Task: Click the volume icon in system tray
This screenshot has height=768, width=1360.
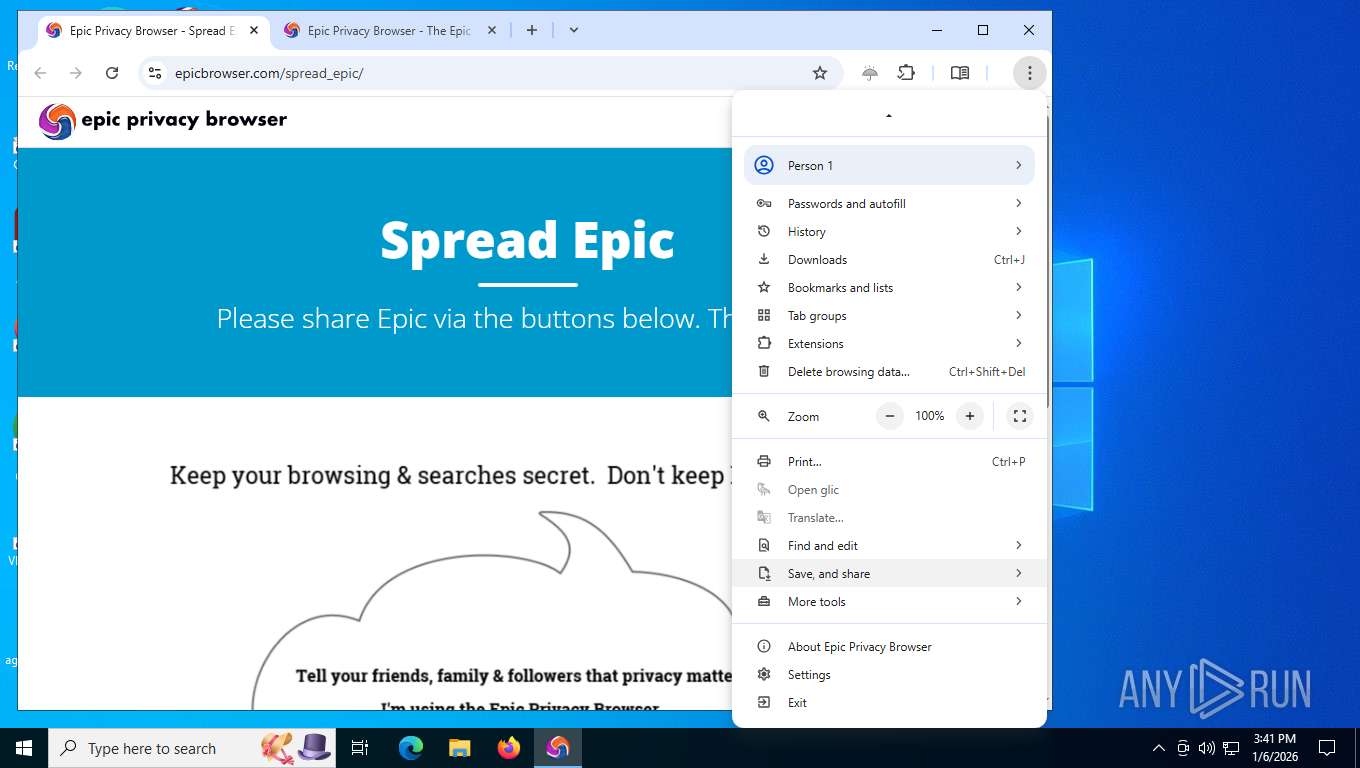Action: tap(1207, 748)
